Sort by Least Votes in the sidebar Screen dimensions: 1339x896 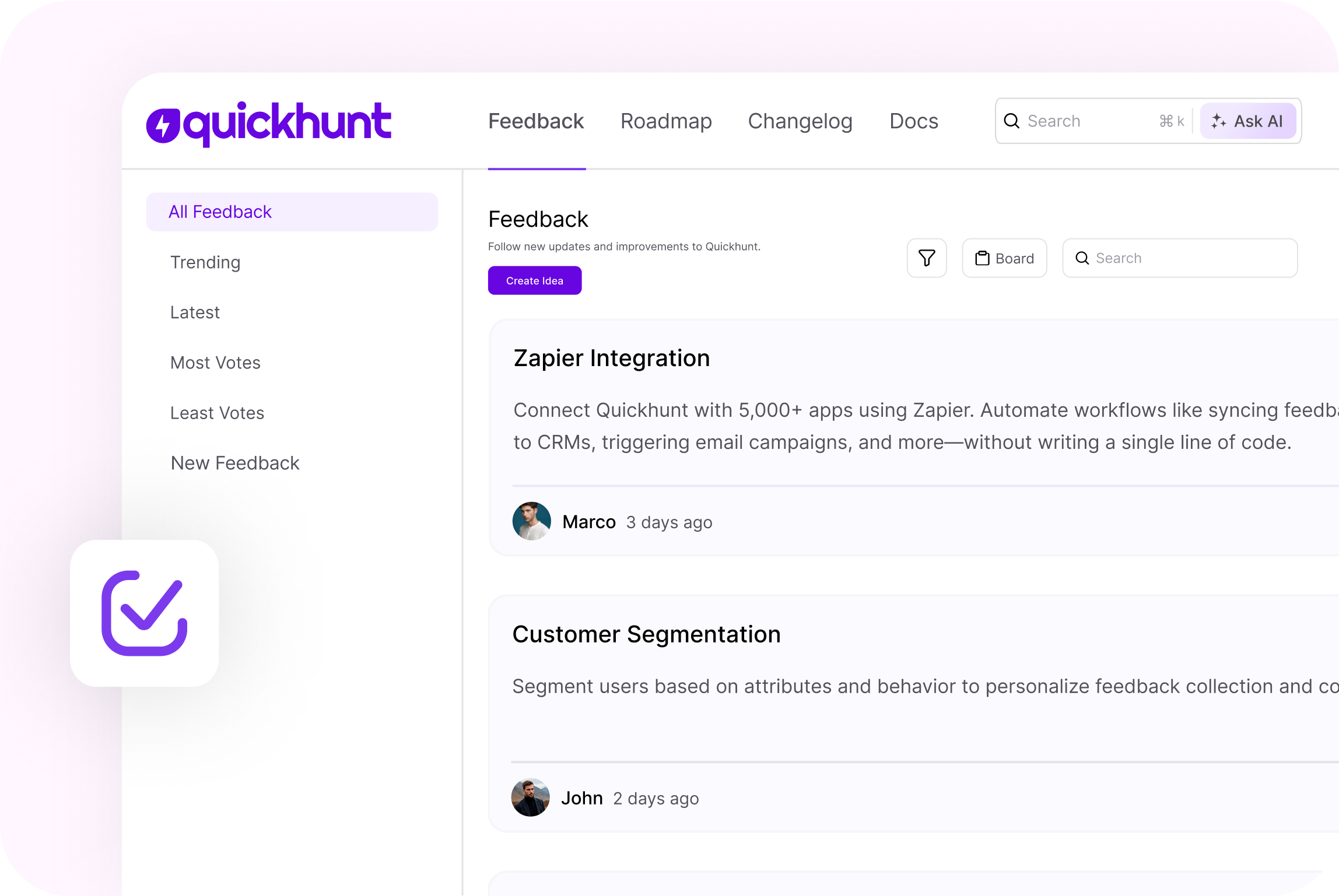[x=217, y=413]
